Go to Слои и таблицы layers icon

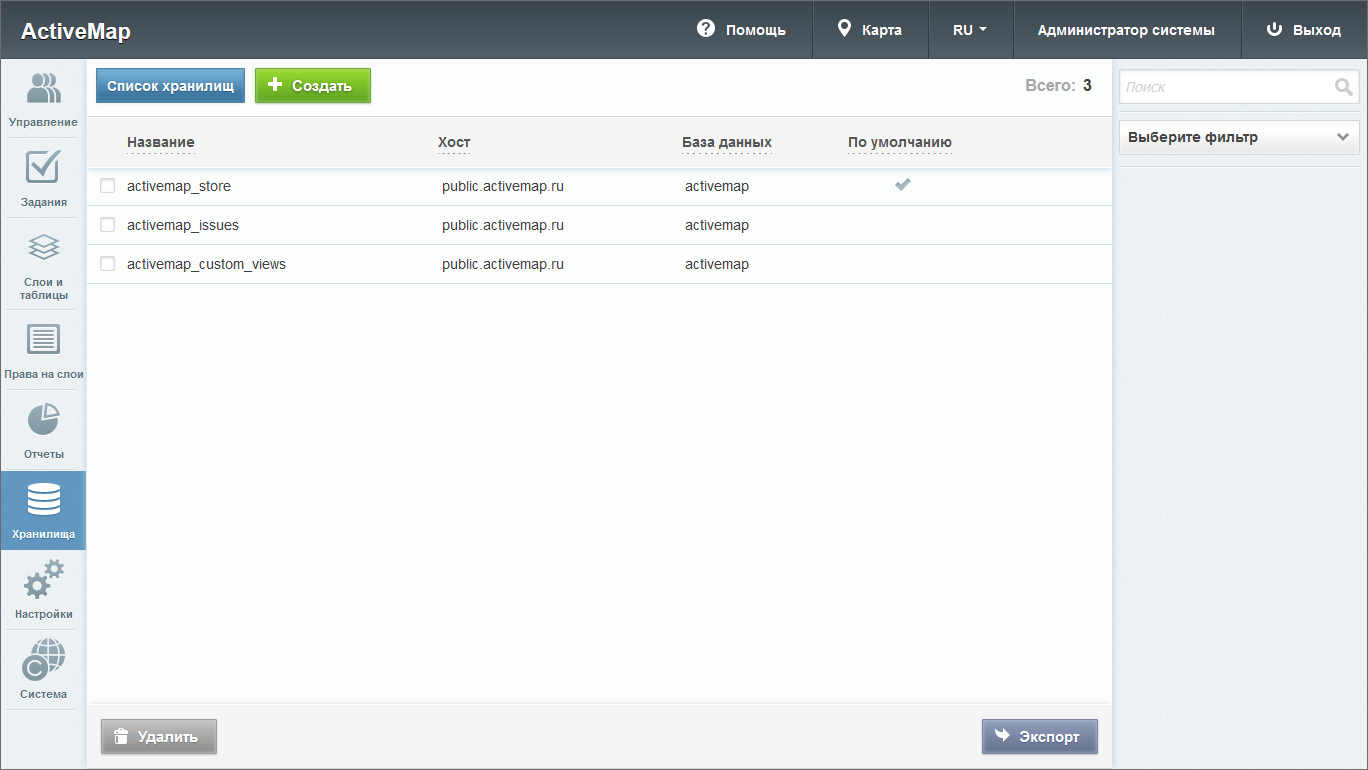[43, 247]
